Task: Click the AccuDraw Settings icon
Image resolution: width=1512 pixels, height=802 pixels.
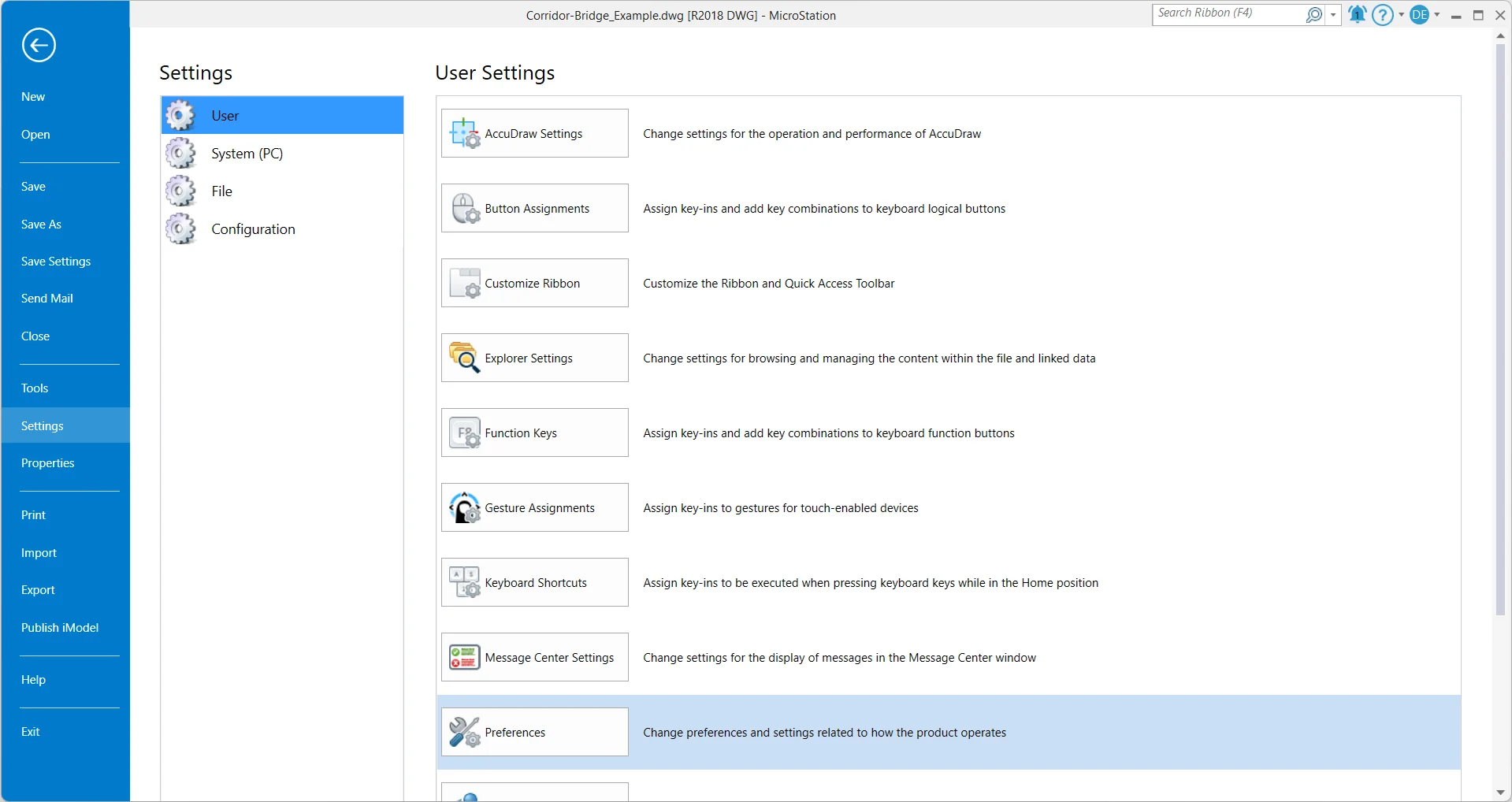Action: click(x=465, y=134)
